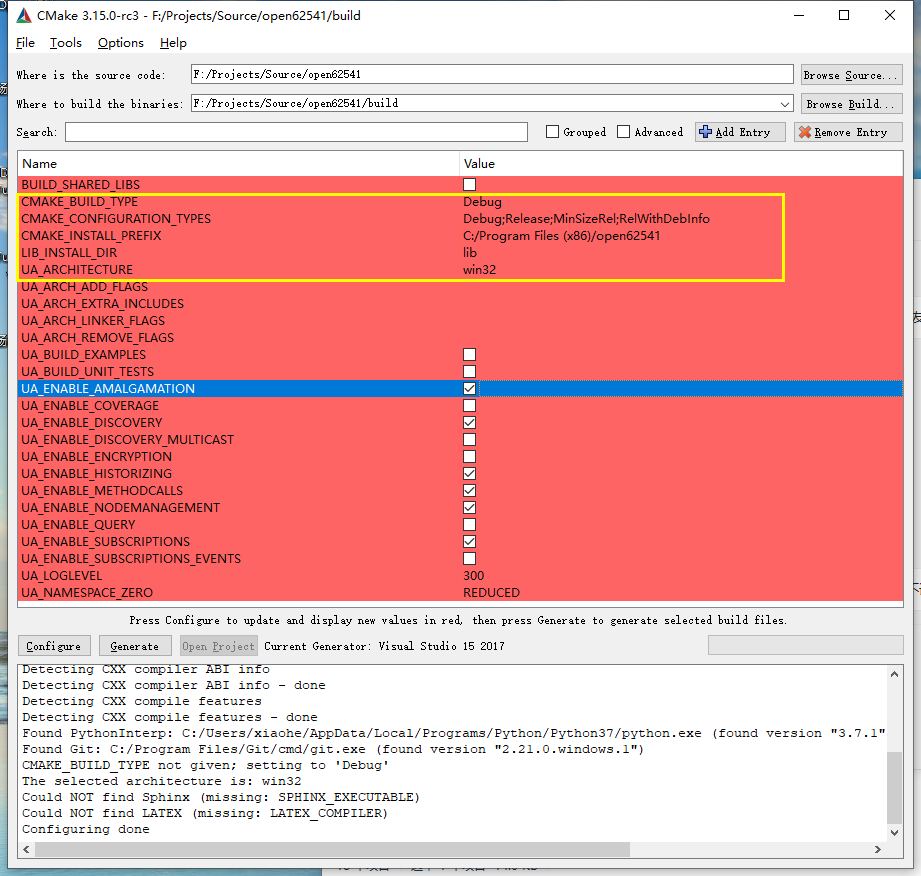Click the source code path field
Image resolution: width=921 pixels, height=876 pixels.
pos(492,75)
